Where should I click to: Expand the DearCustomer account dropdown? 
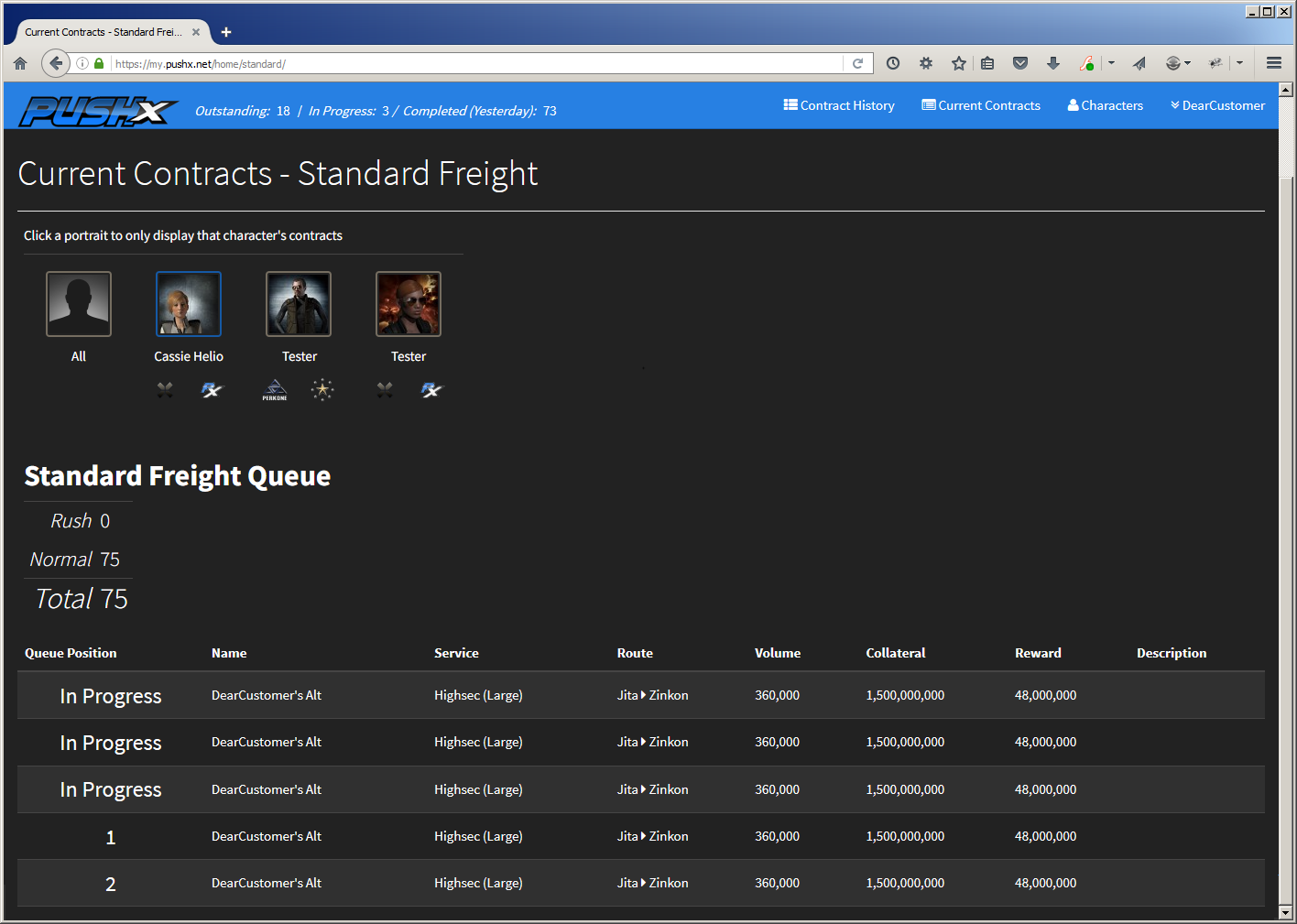[x=1217, y=105]
